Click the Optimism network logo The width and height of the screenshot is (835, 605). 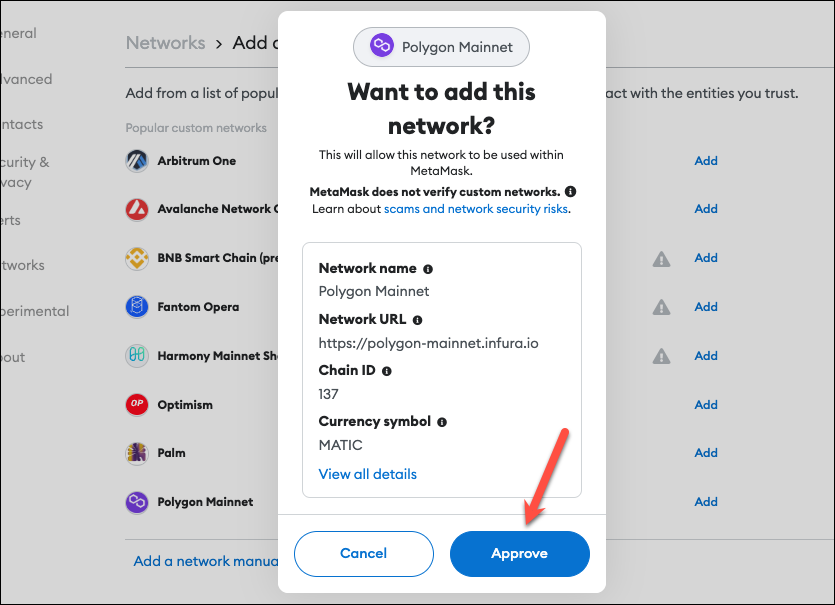click(x=137, y=404)
